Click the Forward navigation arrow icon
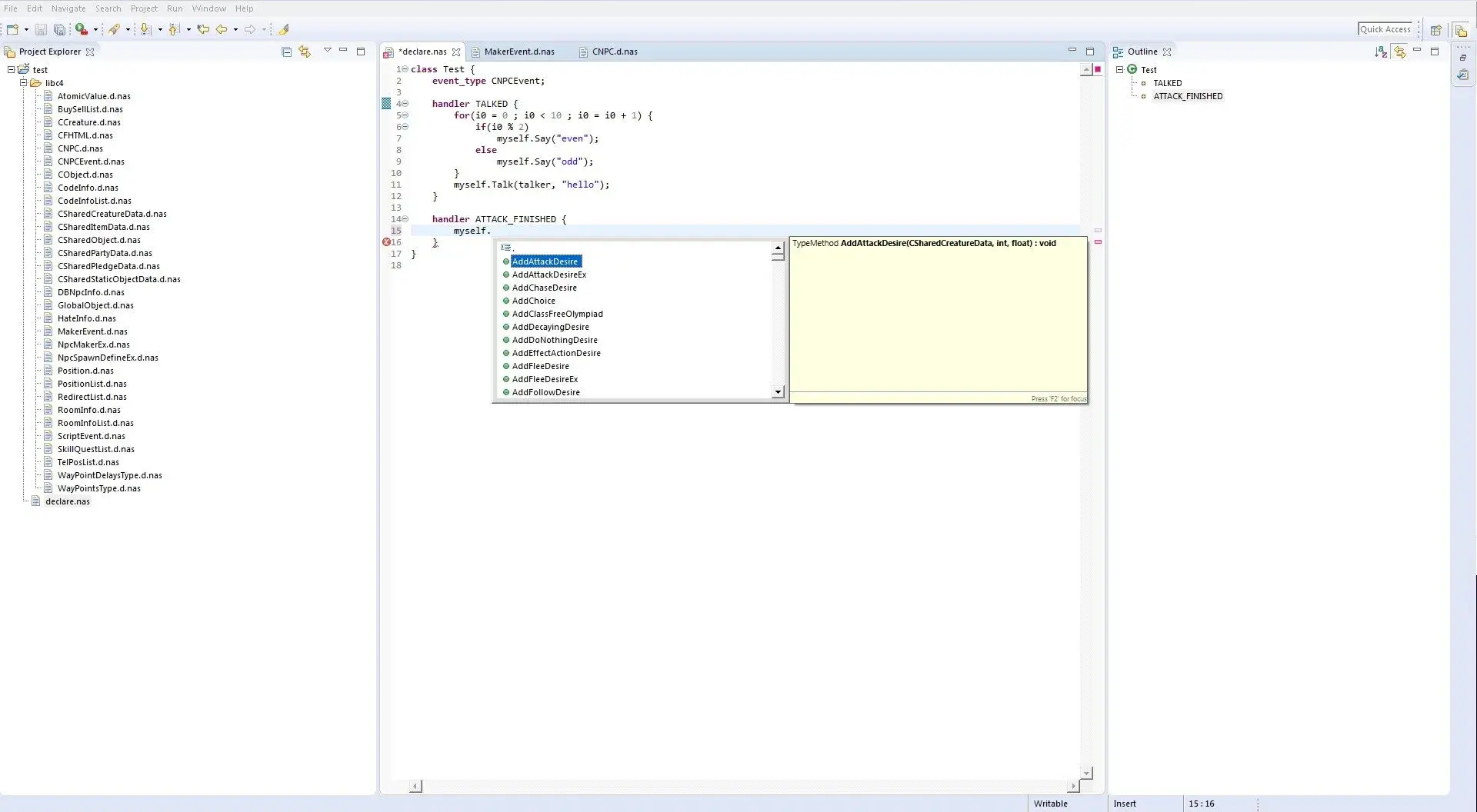 [250, 29]
